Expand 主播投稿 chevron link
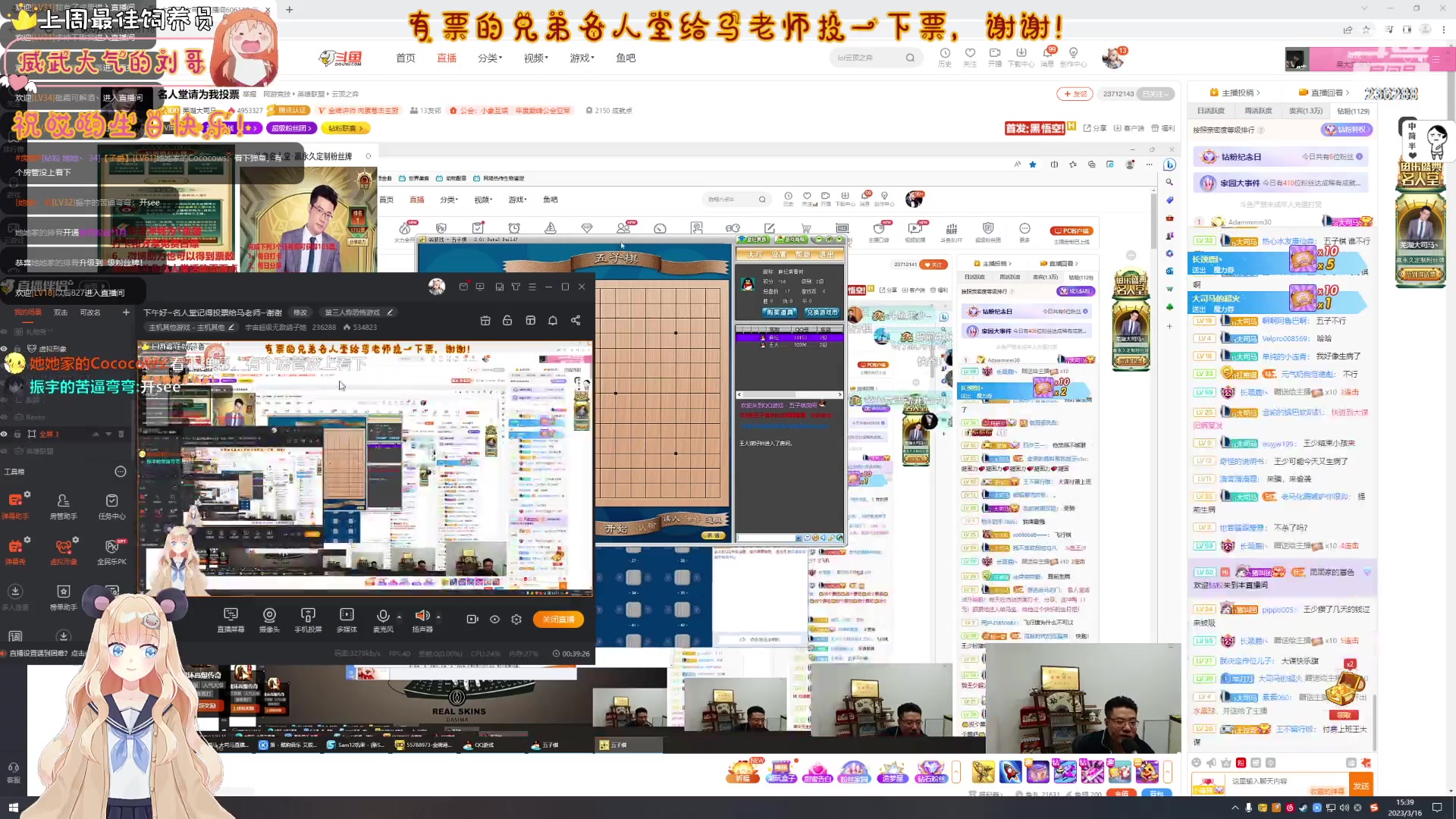This screenshot has height=819, width=1456. (x=1235, y=93)
